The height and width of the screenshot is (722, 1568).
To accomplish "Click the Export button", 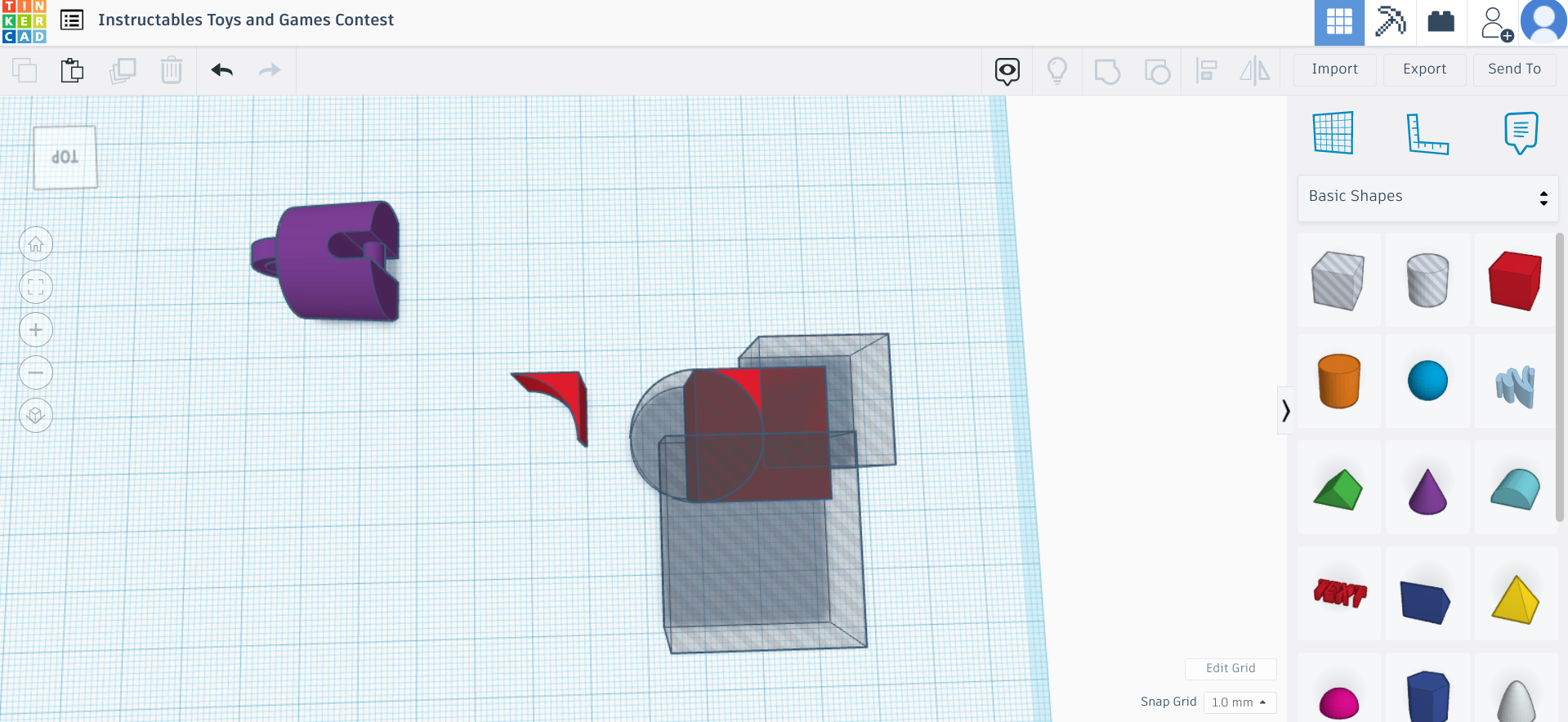I will coord(1424,69).
